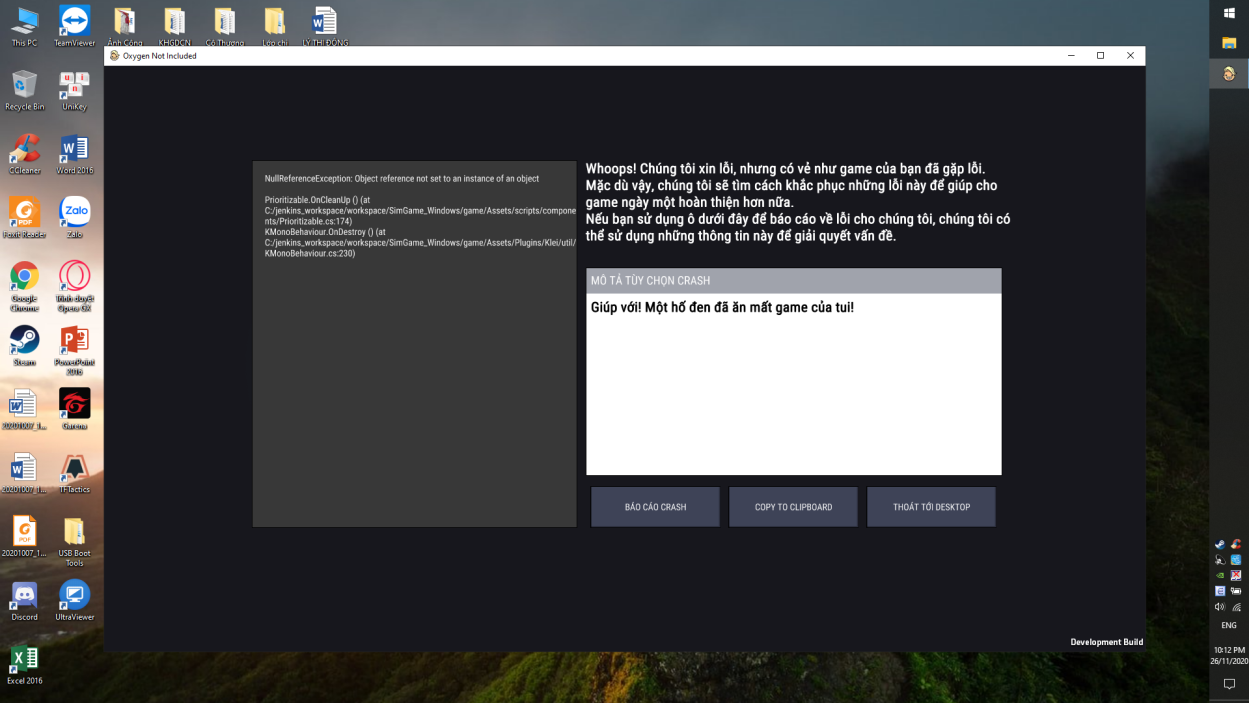Screen dimensions: 1249x703
Task: Launch Word 2016 from desktop
Action: [x=75, y=155]
